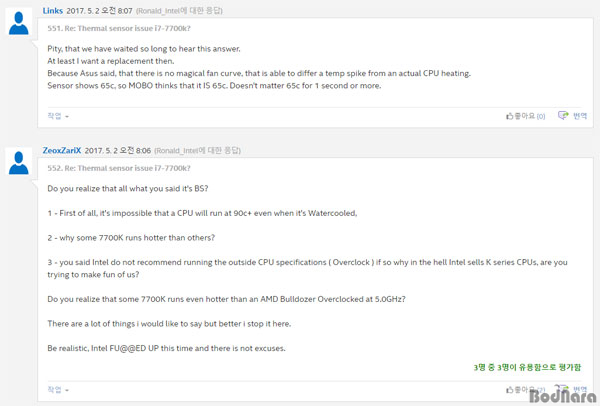Viewport: 600px width, 406px height.
Task: Open post title 552. Re: Thermal sensor issue
Action: click(119, 168)
